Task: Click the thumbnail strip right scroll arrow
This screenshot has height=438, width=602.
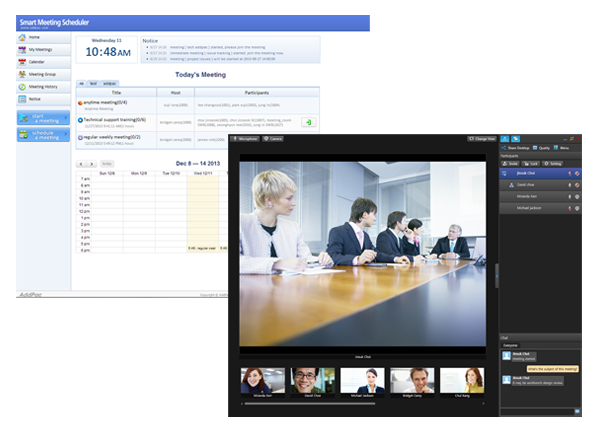Action: 483,404
